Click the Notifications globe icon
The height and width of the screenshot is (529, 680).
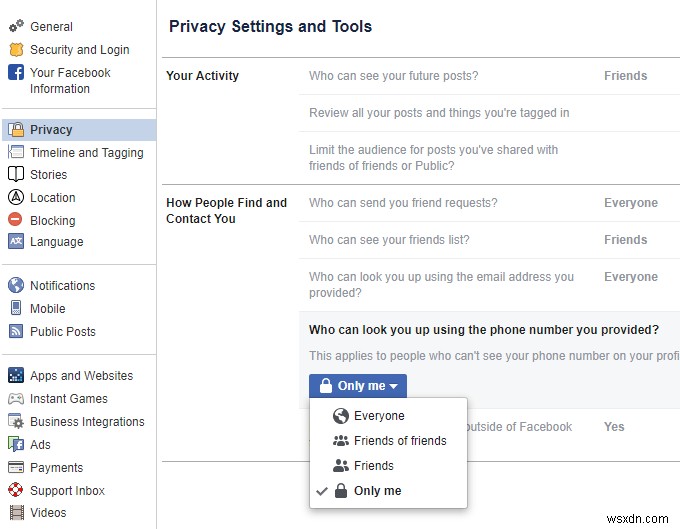16,285
